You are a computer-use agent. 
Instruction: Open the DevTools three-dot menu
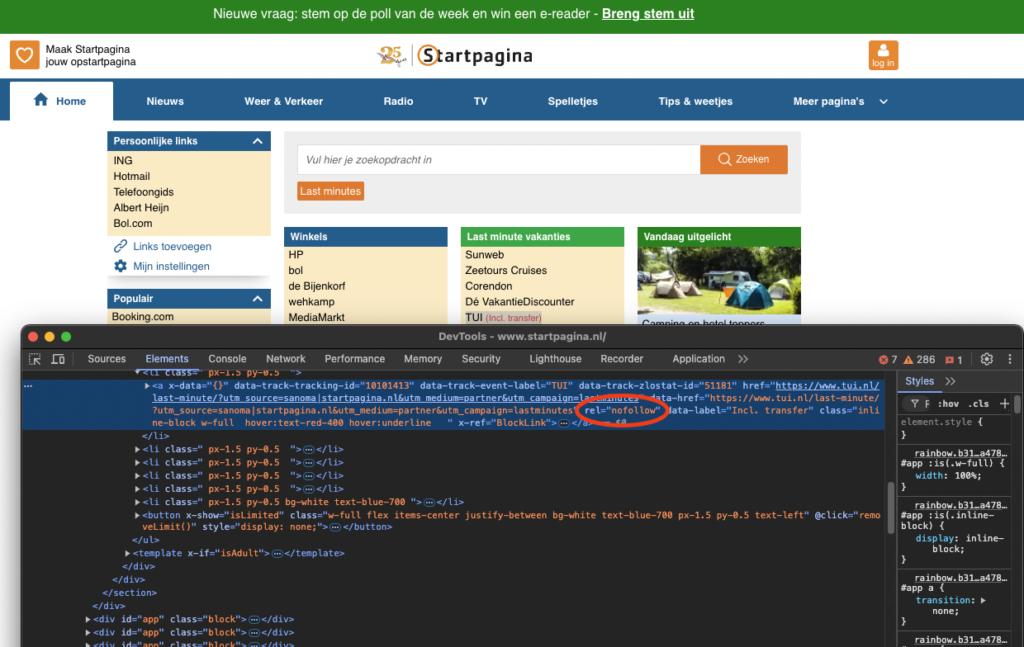[x=1010, y=359]
